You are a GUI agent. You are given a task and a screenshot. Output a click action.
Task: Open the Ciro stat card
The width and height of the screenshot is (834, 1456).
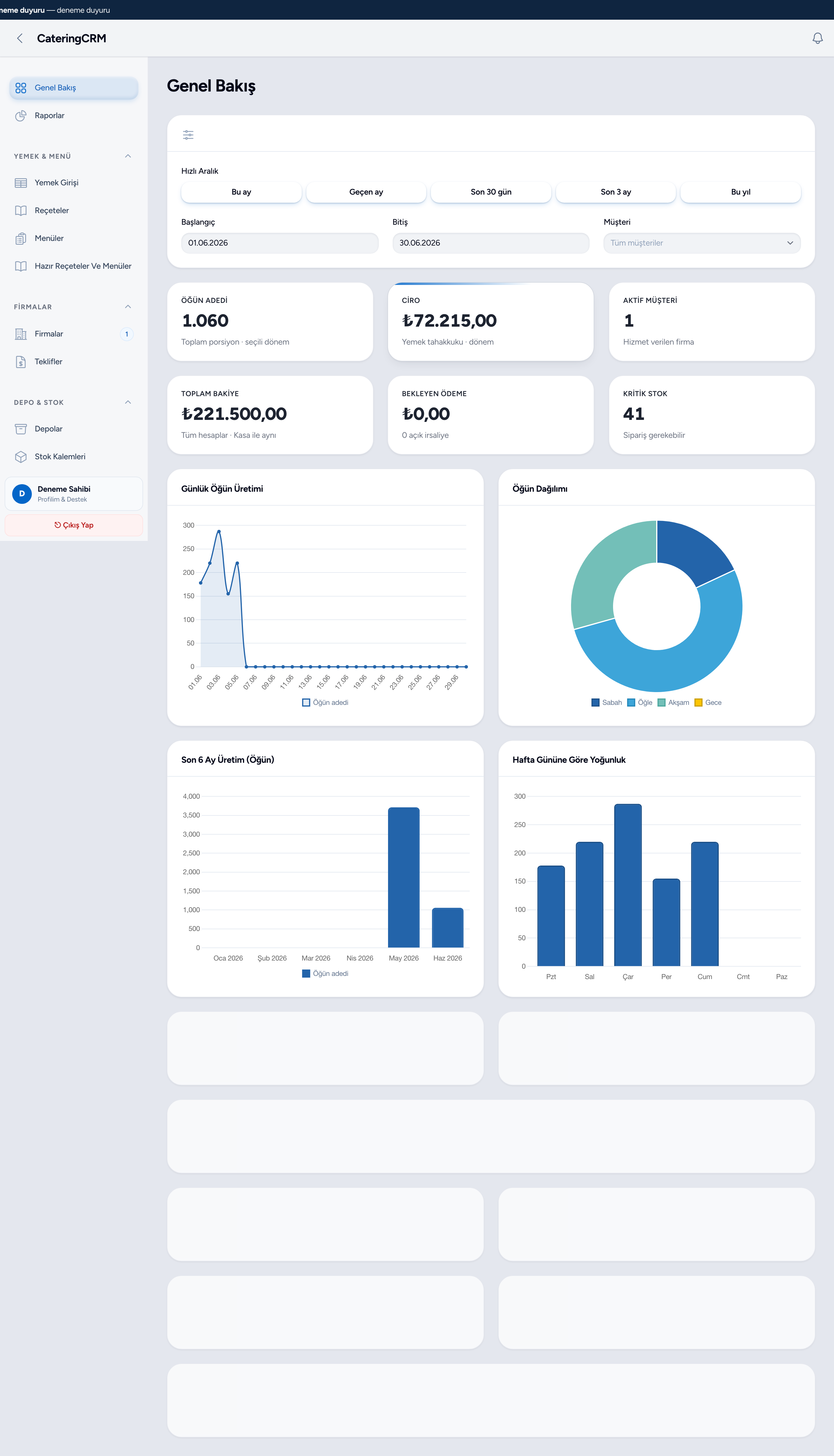491,322
